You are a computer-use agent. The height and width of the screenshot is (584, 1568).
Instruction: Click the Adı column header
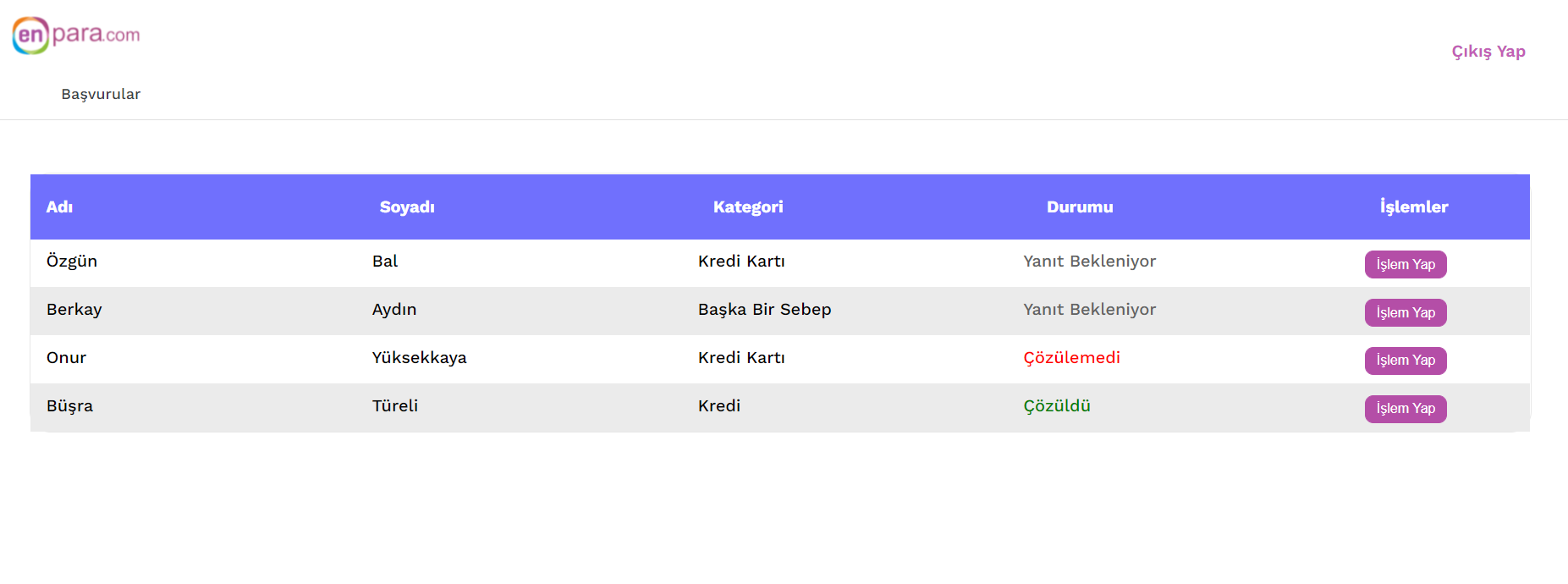[x=58, y=207]
